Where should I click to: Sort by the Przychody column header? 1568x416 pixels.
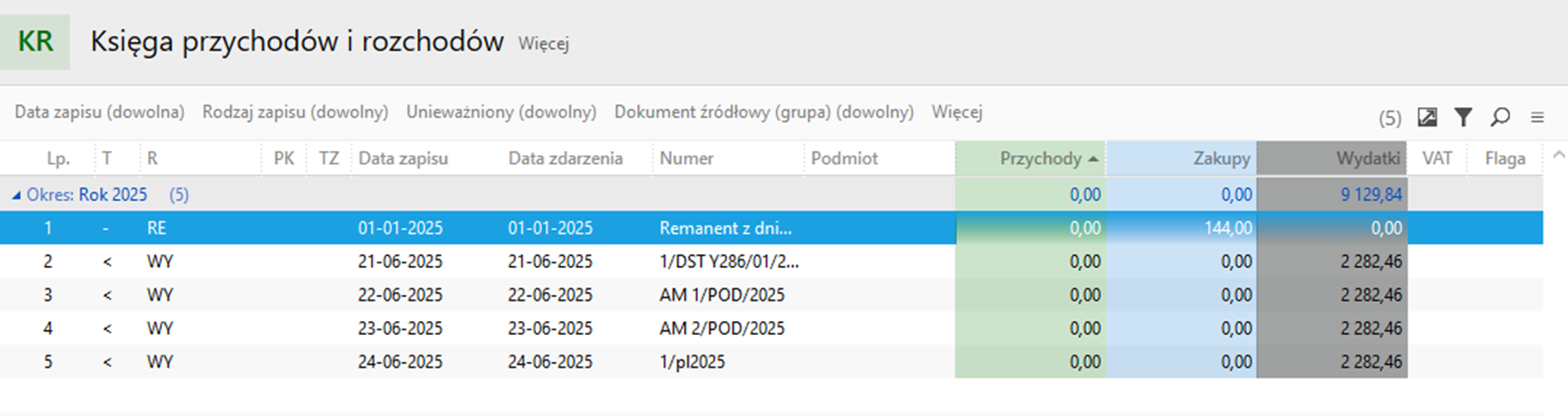click(x=1030, y=158)
